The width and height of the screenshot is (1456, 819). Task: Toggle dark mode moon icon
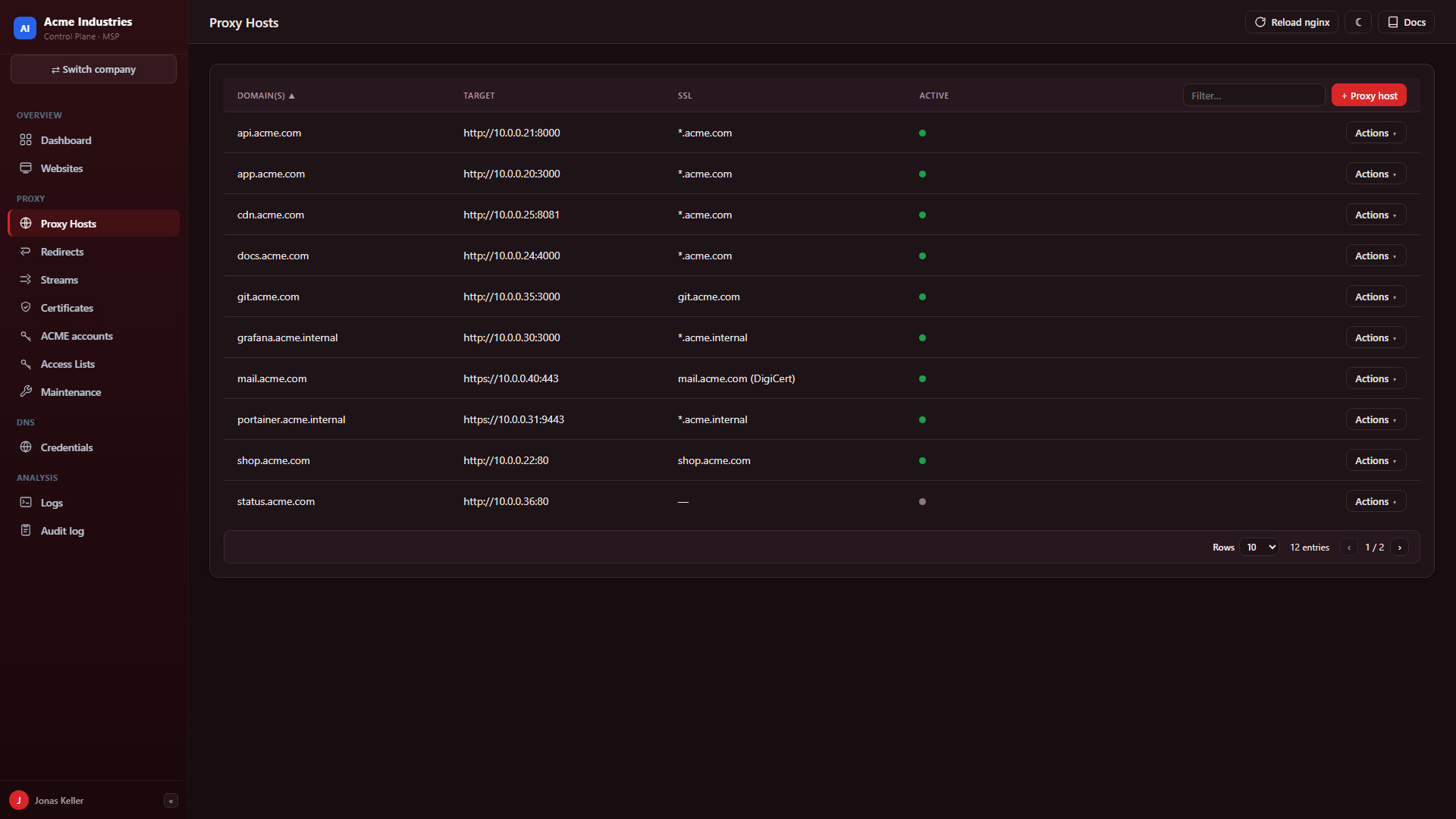tap(1358, 23)
